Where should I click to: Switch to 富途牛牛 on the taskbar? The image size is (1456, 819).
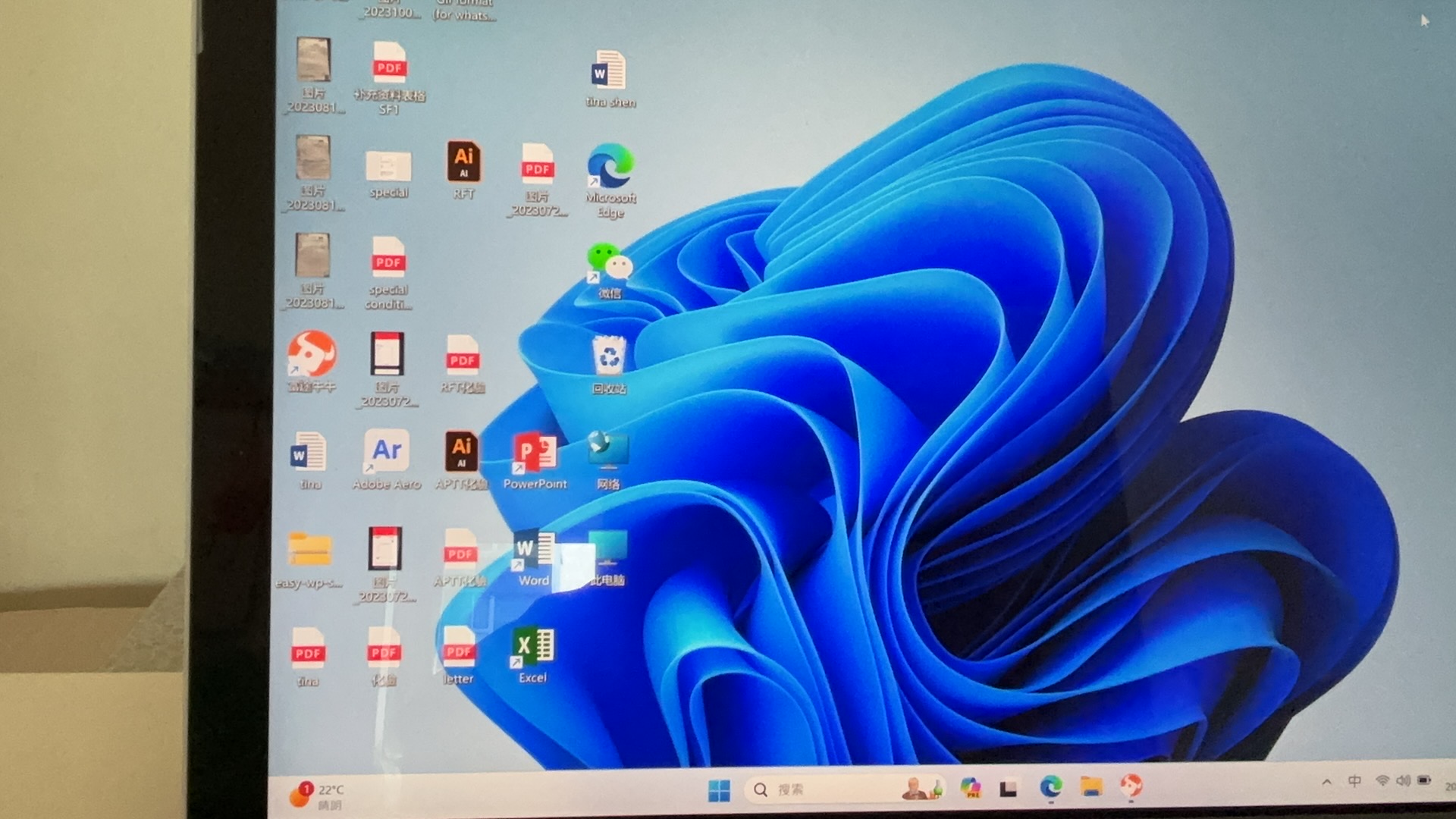coord(1131,785)
